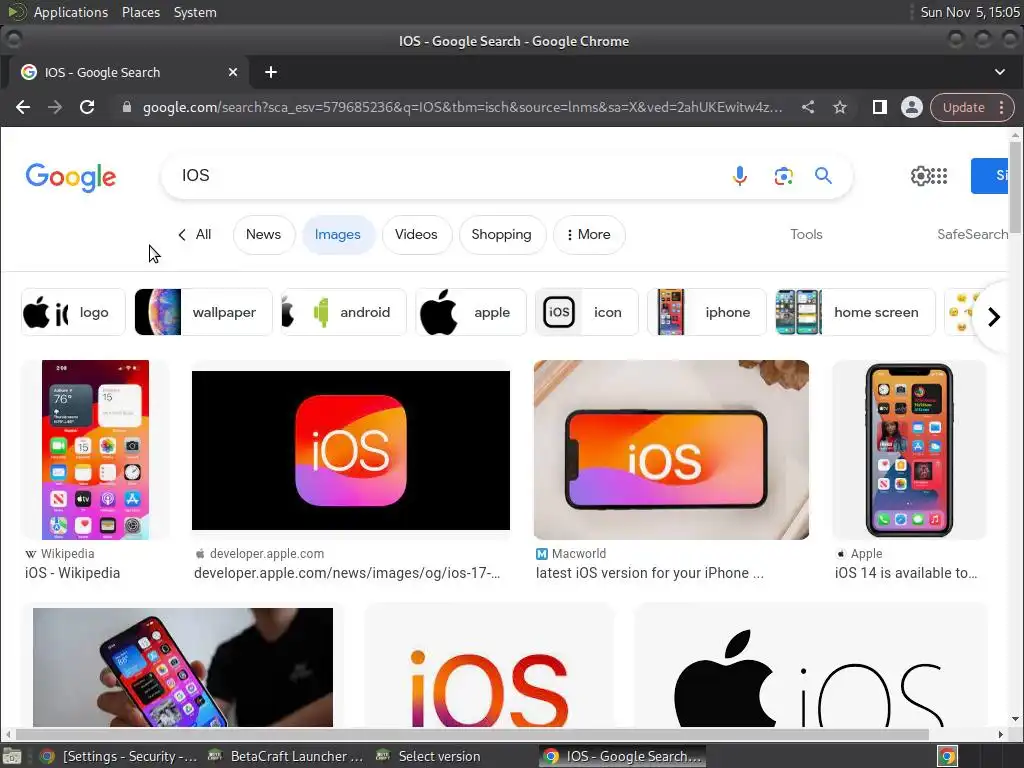Viewport: 1024px width, 768px height.
Task: Open the black Apple logo iOS image
Action: [810, 667]
